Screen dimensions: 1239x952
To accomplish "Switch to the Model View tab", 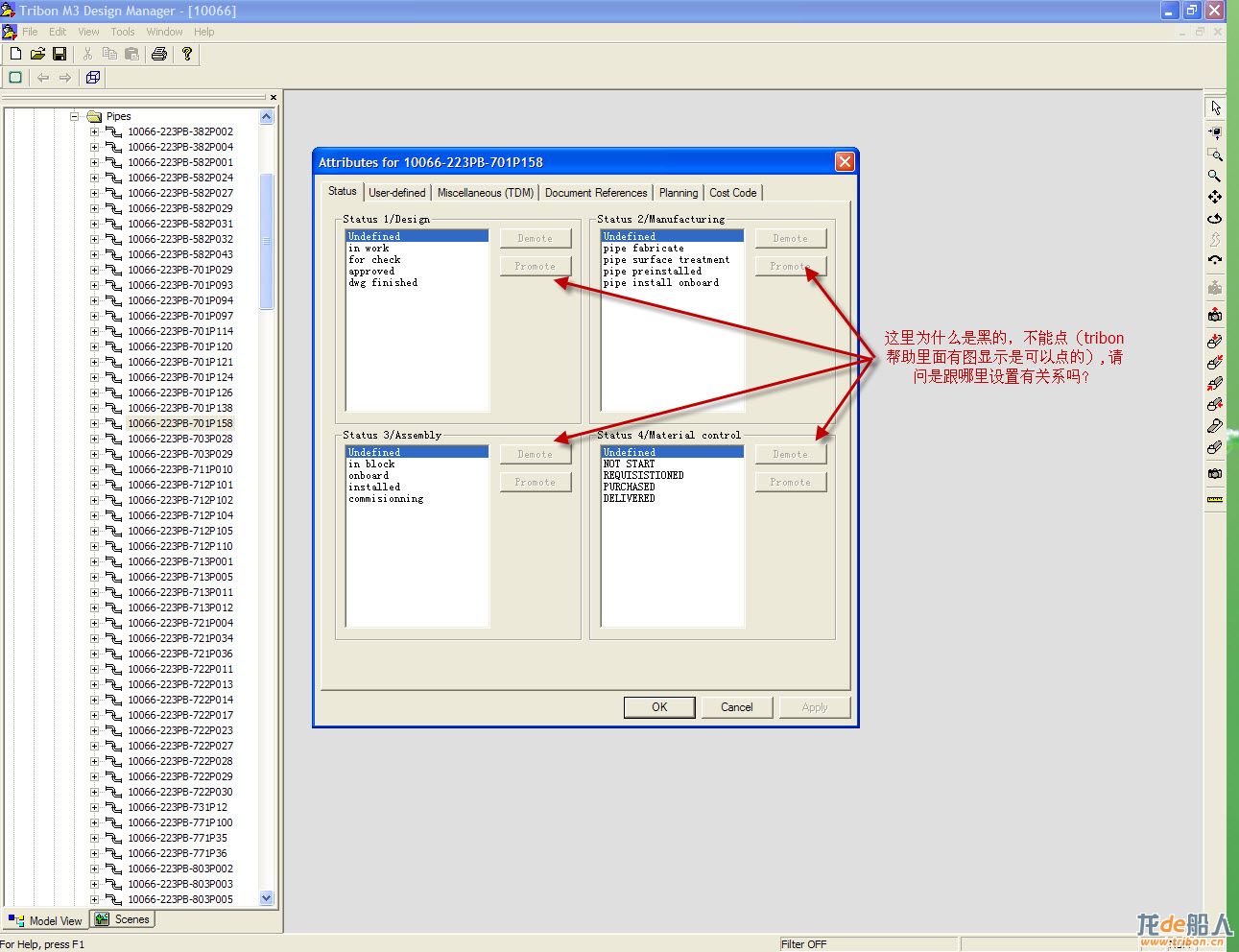I will pyautogui.click(x=45, y=920).
